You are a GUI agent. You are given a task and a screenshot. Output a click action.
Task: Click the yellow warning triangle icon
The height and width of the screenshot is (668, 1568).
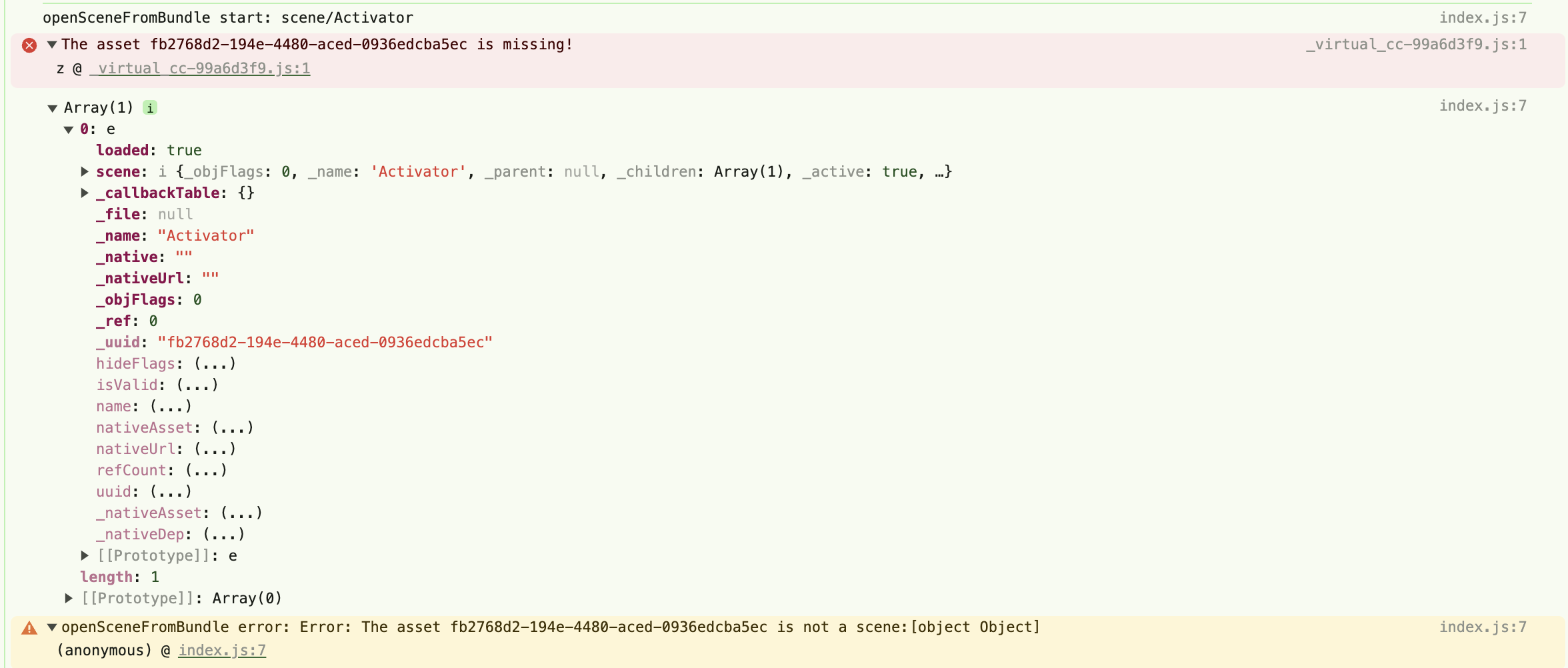(x=29, y=628)
